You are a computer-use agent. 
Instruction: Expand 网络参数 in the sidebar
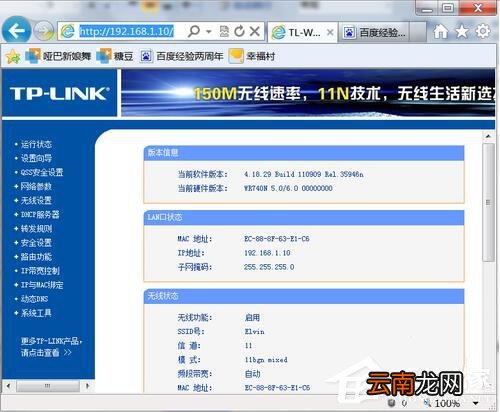pos(36,186)
